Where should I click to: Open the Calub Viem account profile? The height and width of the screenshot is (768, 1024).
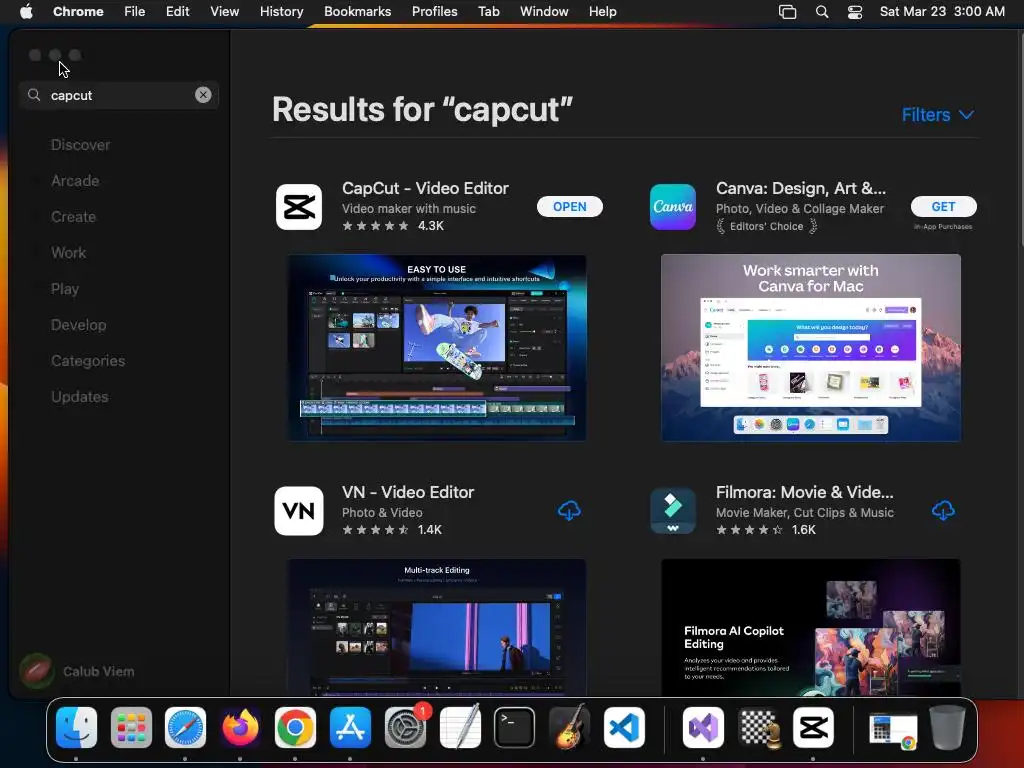(77, 671)
